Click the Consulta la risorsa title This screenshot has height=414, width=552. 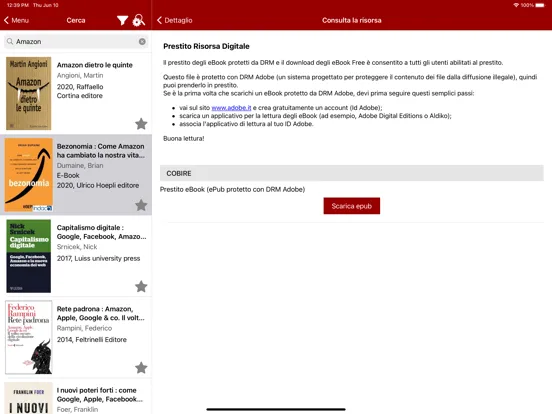point(352,20)
